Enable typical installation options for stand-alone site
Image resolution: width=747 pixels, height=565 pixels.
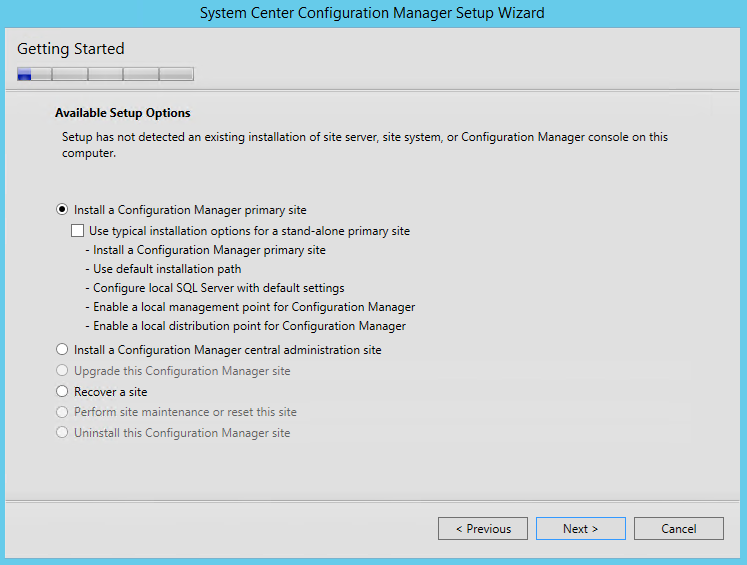[78, 231]
